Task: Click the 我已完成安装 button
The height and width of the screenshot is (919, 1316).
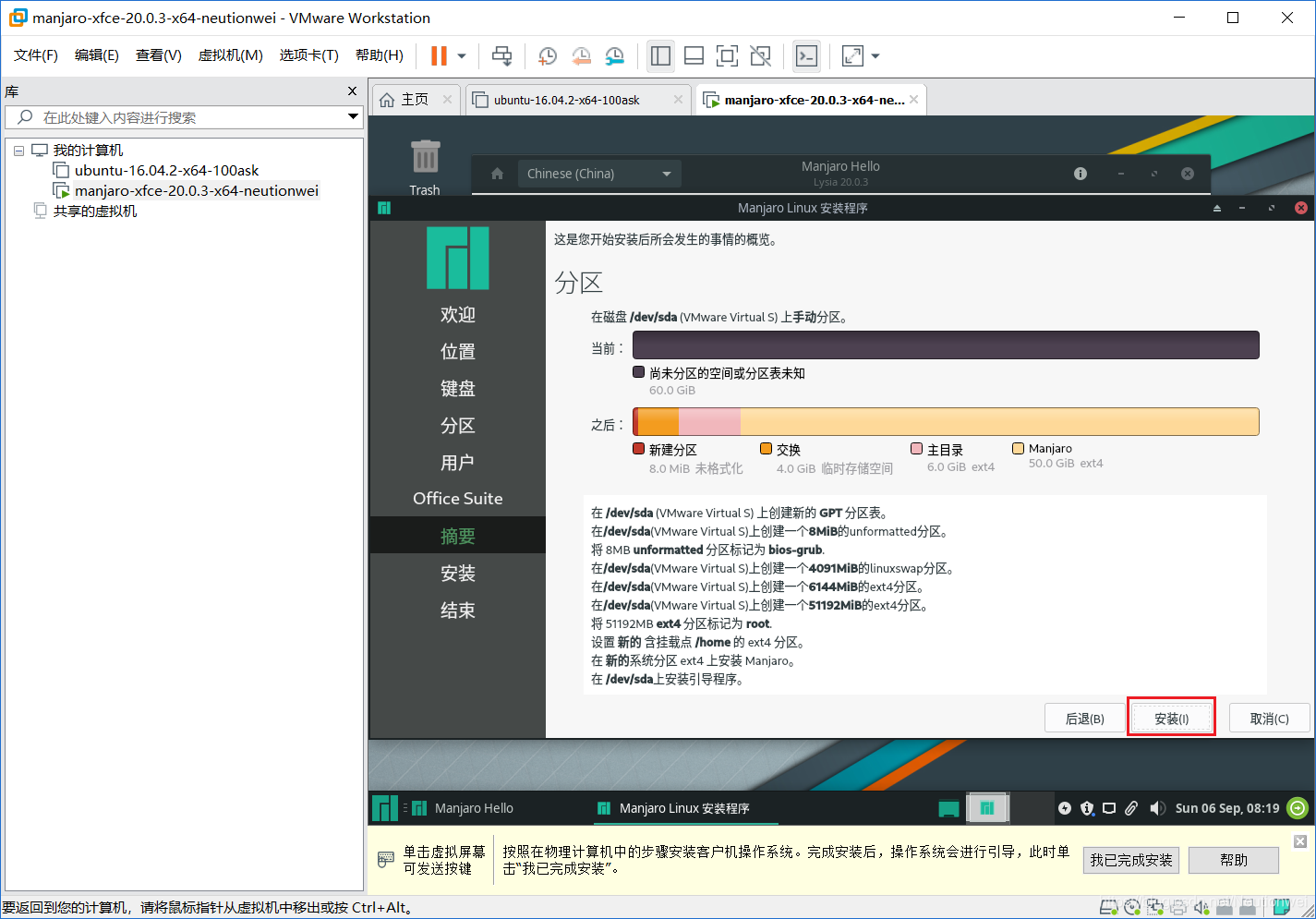Action: [1131, 860]
